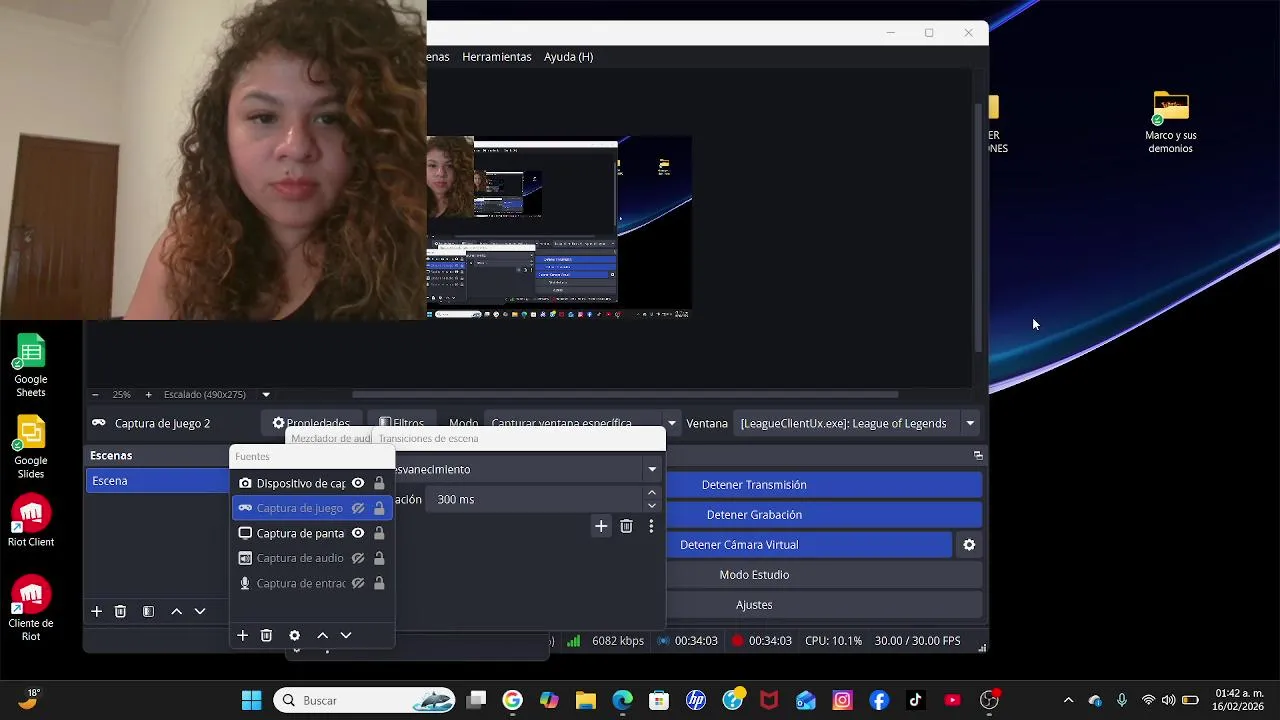
Task: Increase transition duration with up arrow
Action: tap(652, 492)
